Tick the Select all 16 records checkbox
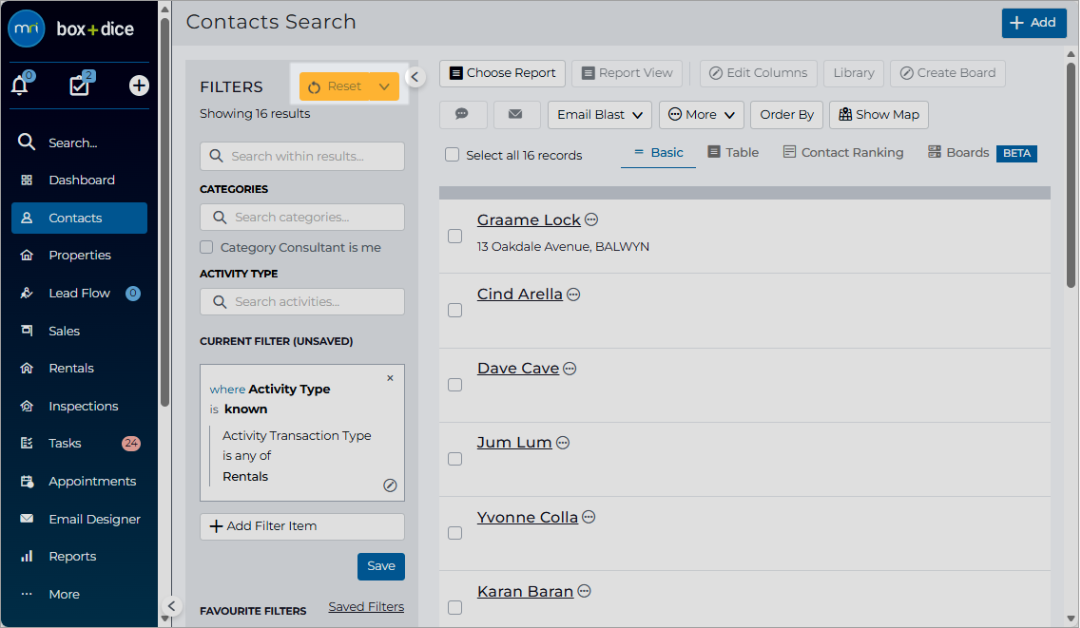This screenshot has width=1080, height=628. [x=452, y=155]
